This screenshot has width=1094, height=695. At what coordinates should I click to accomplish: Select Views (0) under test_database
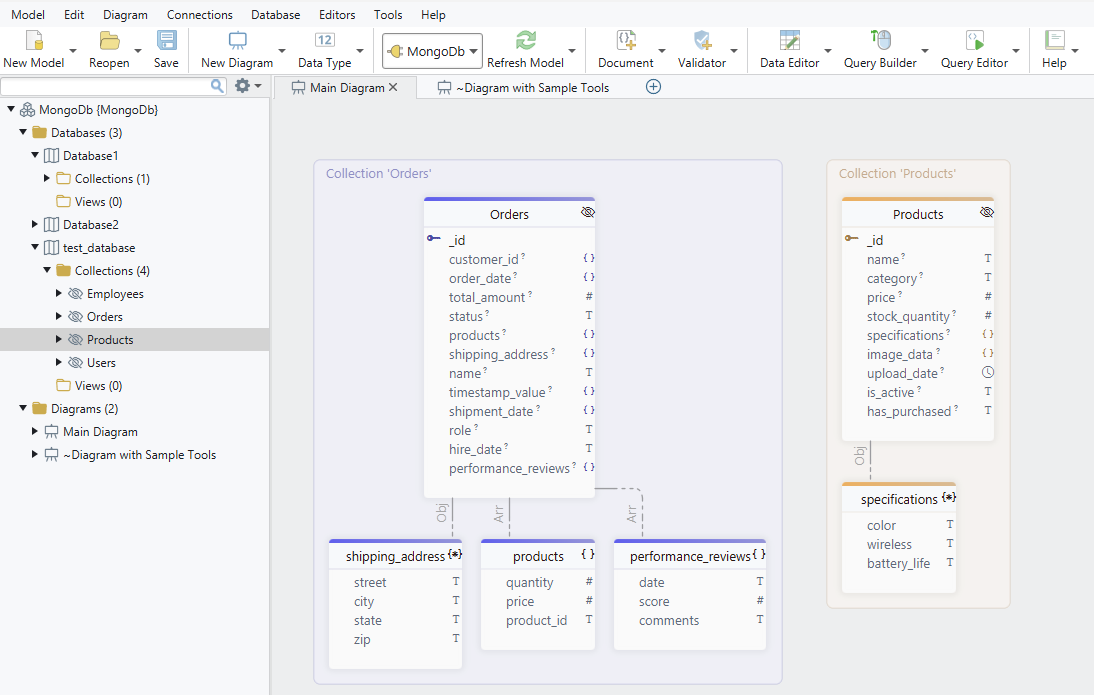click(98, 386)
